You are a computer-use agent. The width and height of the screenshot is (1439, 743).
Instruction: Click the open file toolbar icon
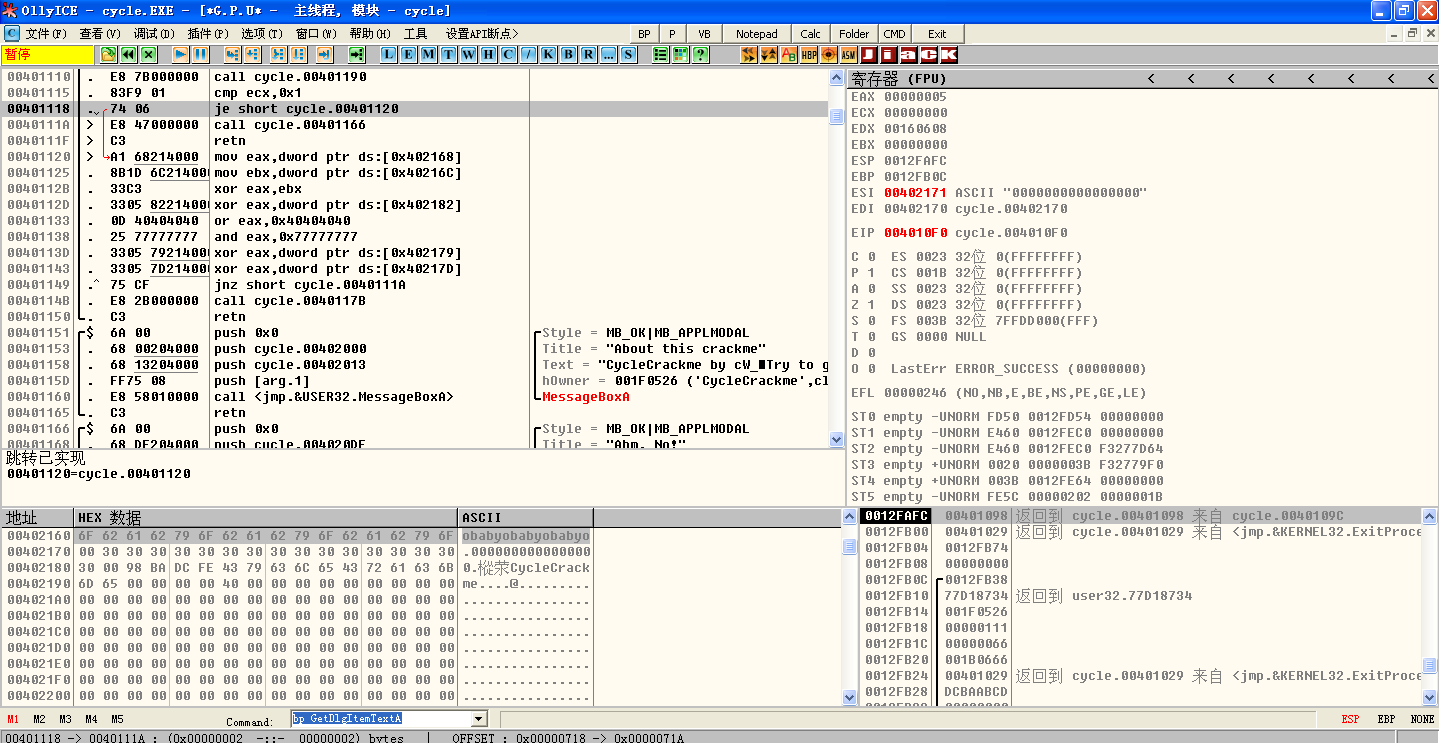[108, 54]
